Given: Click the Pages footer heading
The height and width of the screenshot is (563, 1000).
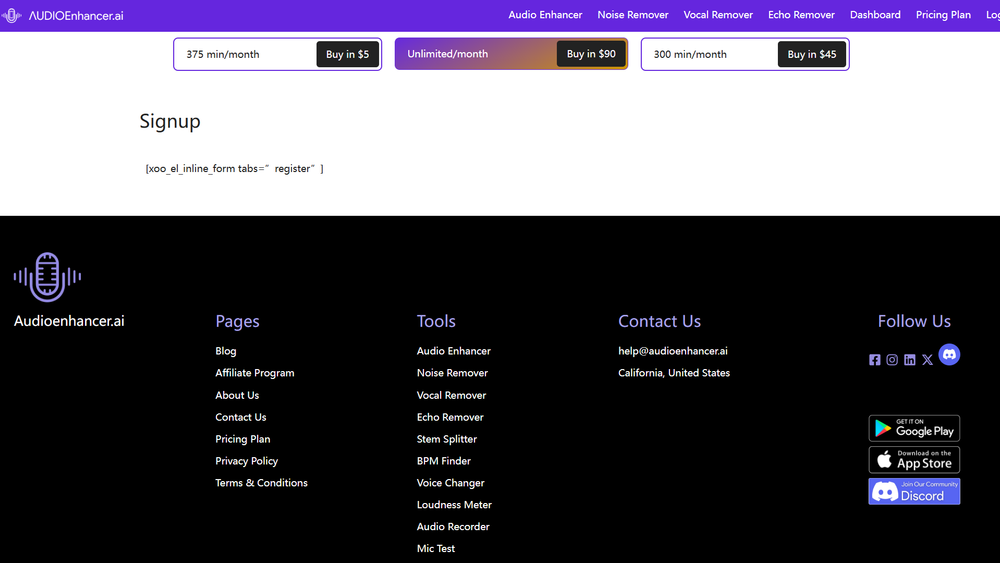Looking at the screenshot, I should 237,321.
